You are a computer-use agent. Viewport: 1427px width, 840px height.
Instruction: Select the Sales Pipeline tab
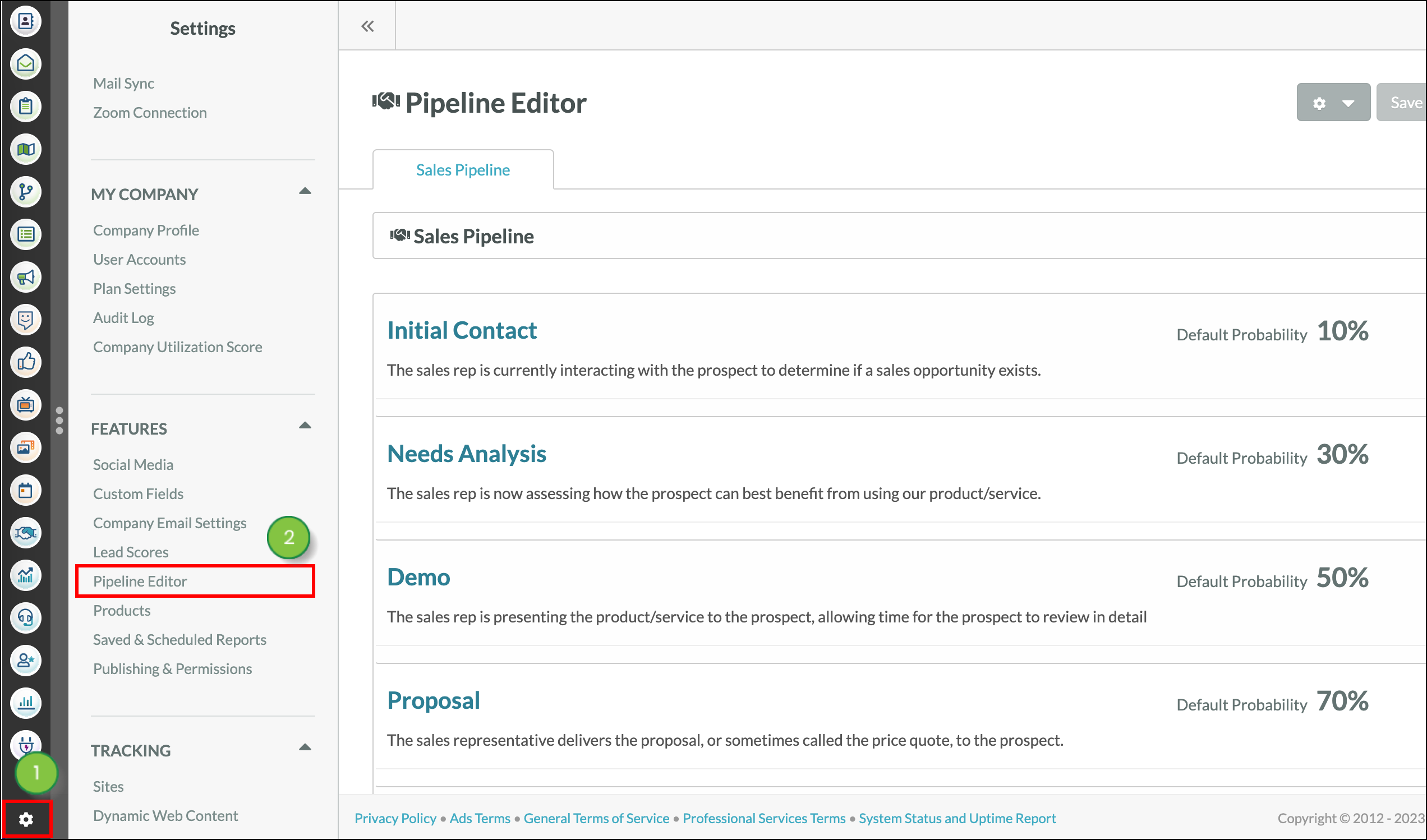click(463, 169)
